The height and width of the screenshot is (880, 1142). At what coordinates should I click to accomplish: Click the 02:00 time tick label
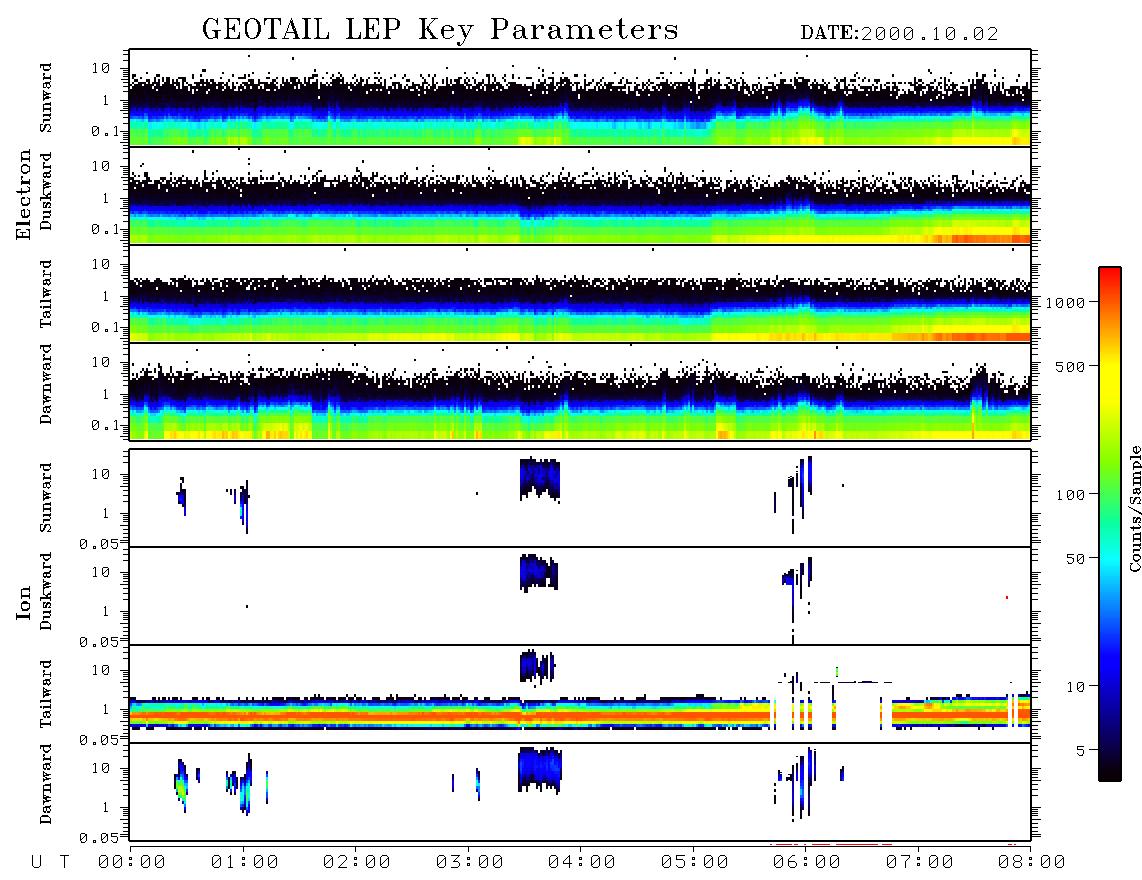point(357,863)
